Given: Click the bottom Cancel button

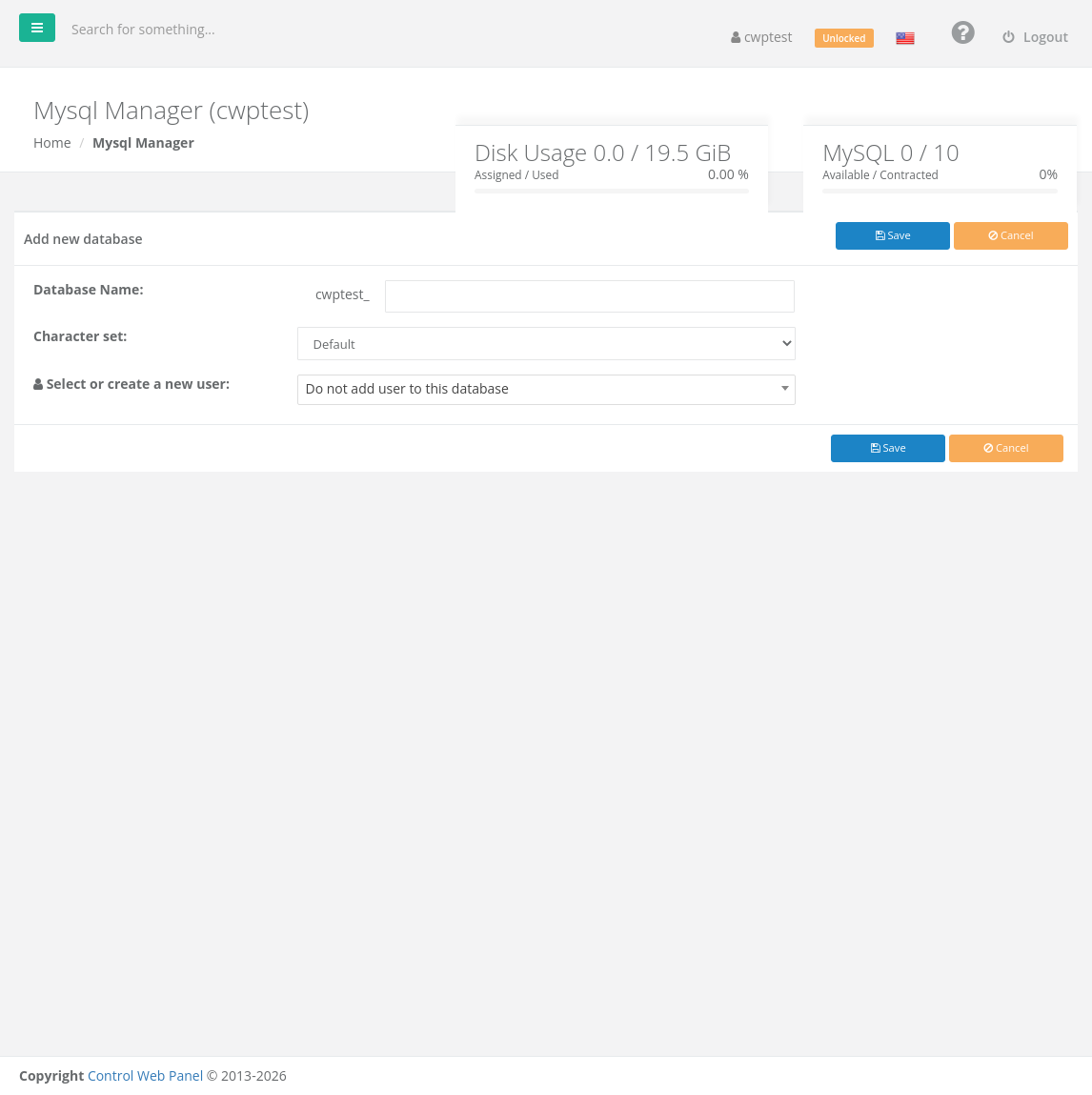Looking at the screenshot, I should coord(1005,448).
